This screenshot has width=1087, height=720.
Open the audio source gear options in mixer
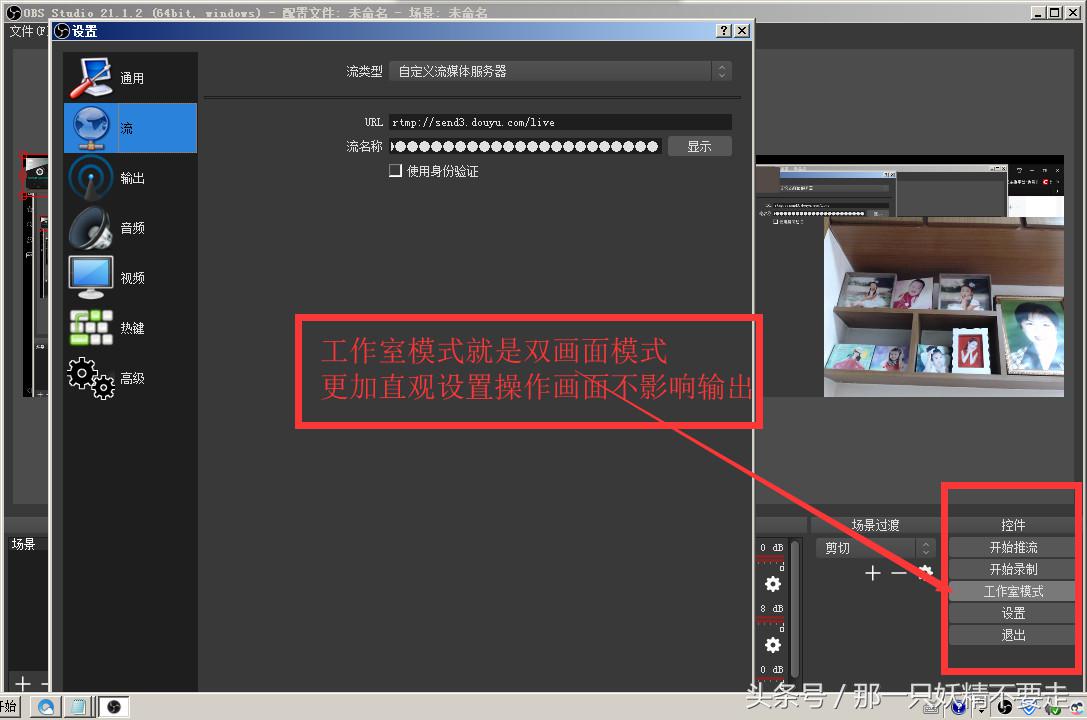click(x=771, y=584)
